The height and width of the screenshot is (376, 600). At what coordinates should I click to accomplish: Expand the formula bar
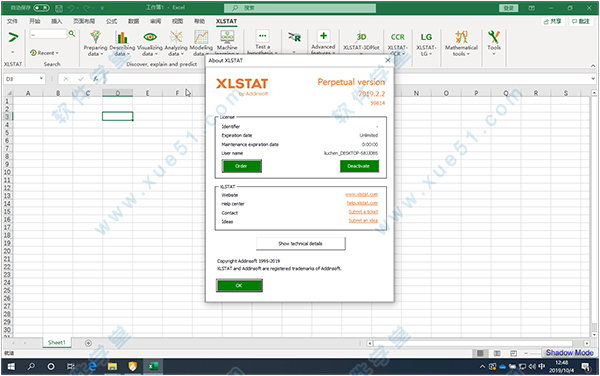pos(593,79)
